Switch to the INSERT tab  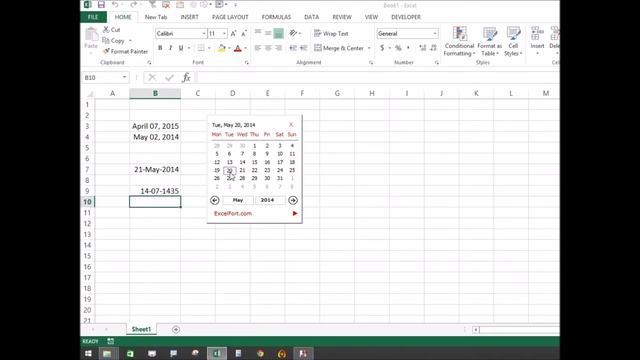coord(189,17)
